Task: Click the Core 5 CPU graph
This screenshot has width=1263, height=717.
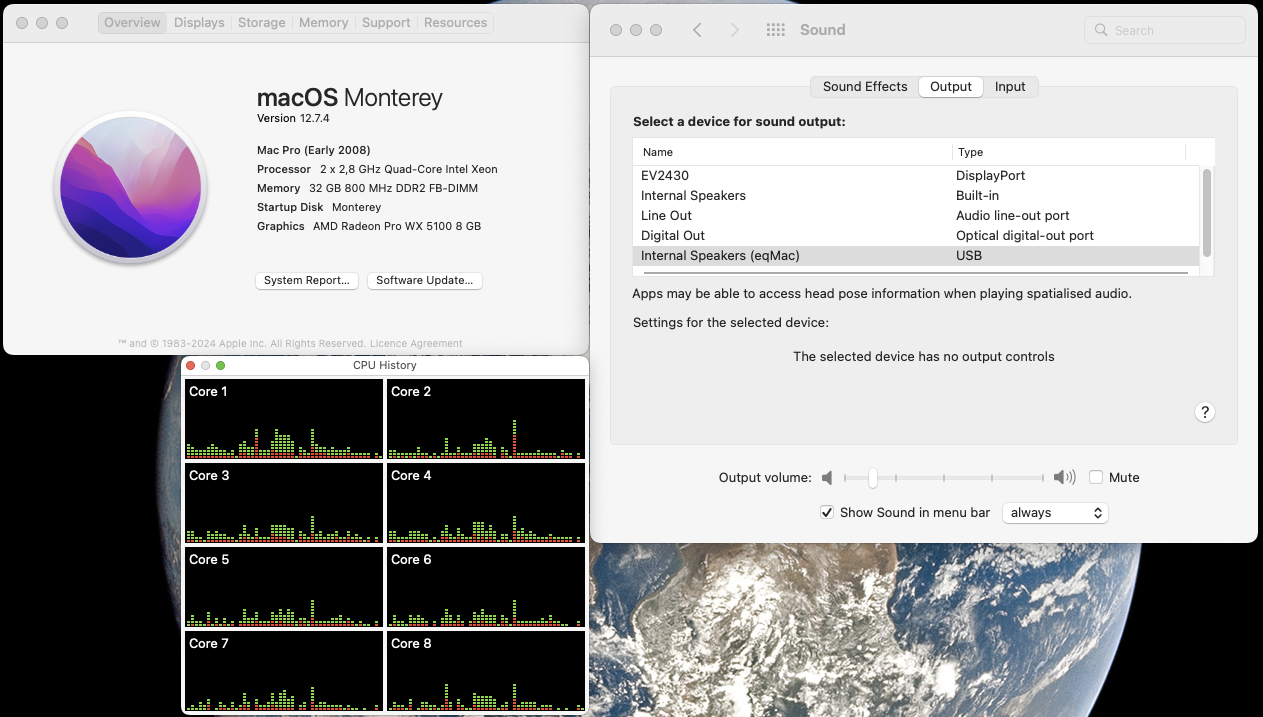Action: coord(284,587)
